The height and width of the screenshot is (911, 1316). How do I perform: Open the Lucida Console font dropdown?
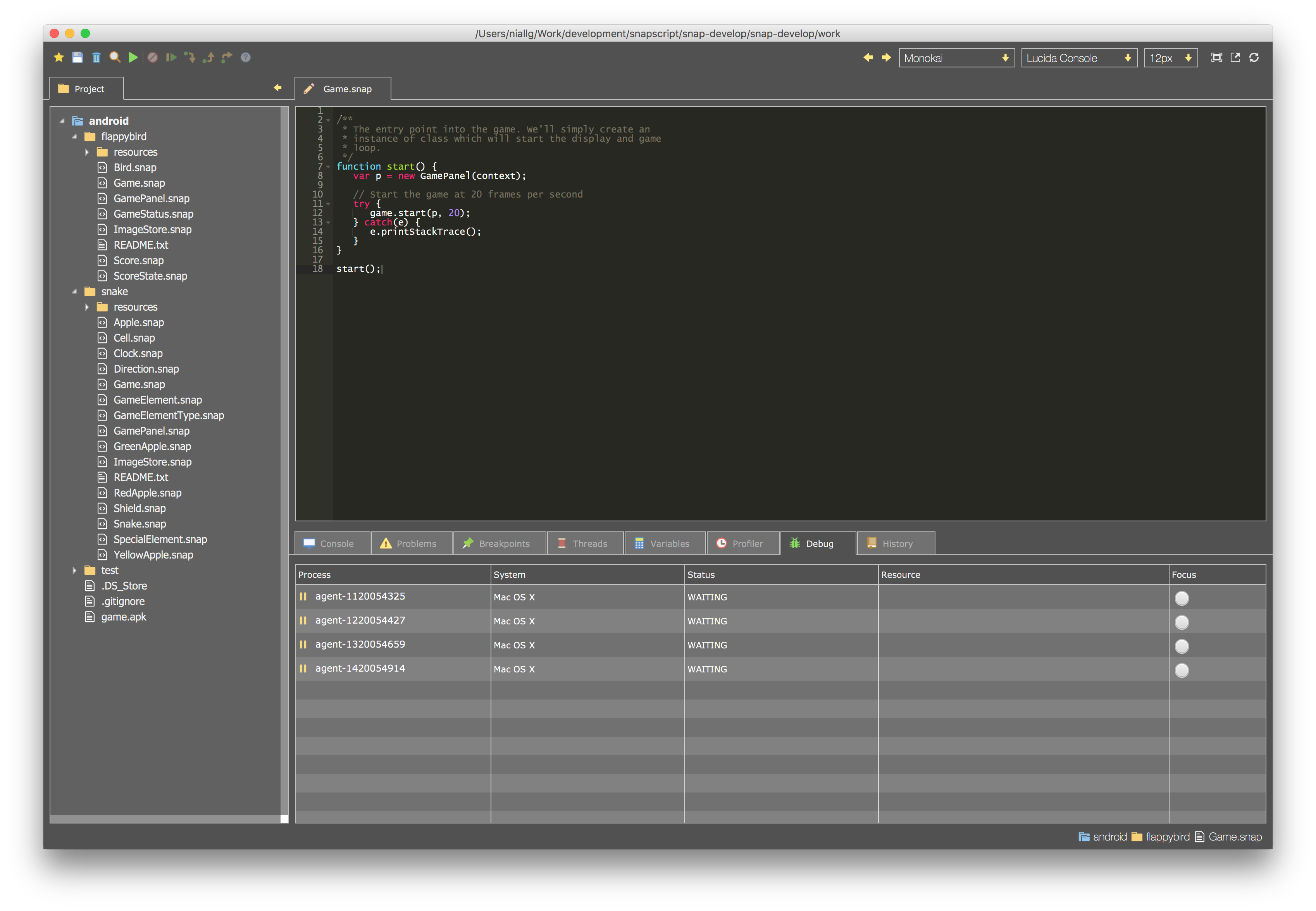coord(1078,58)
